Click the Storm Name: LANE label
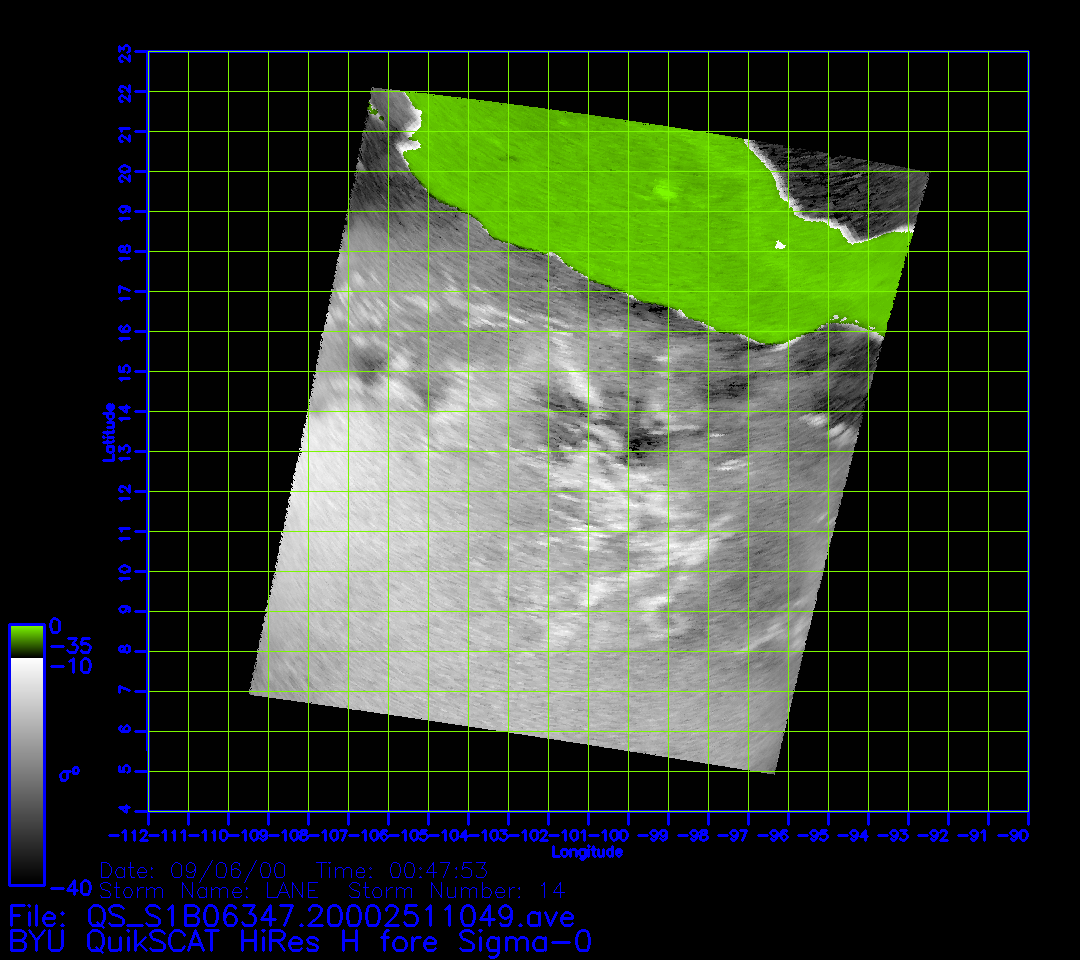 click(x=209, y=890)
